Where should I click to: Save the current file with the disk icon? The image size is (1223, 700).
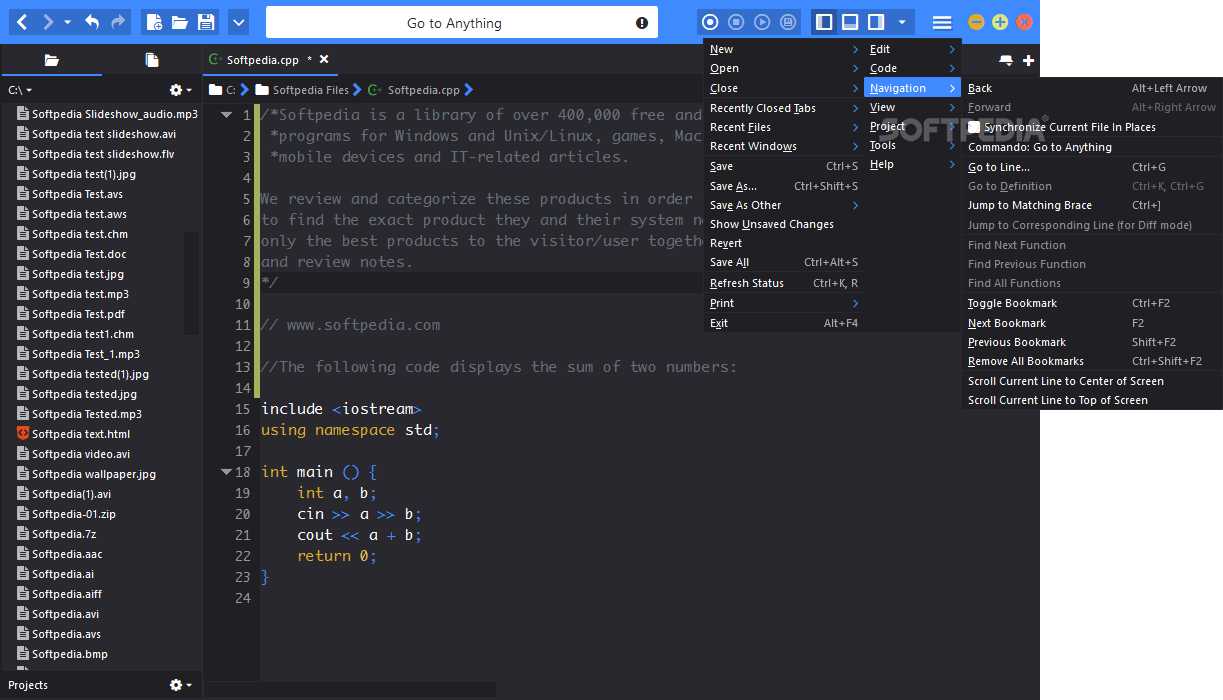(208, 22)
